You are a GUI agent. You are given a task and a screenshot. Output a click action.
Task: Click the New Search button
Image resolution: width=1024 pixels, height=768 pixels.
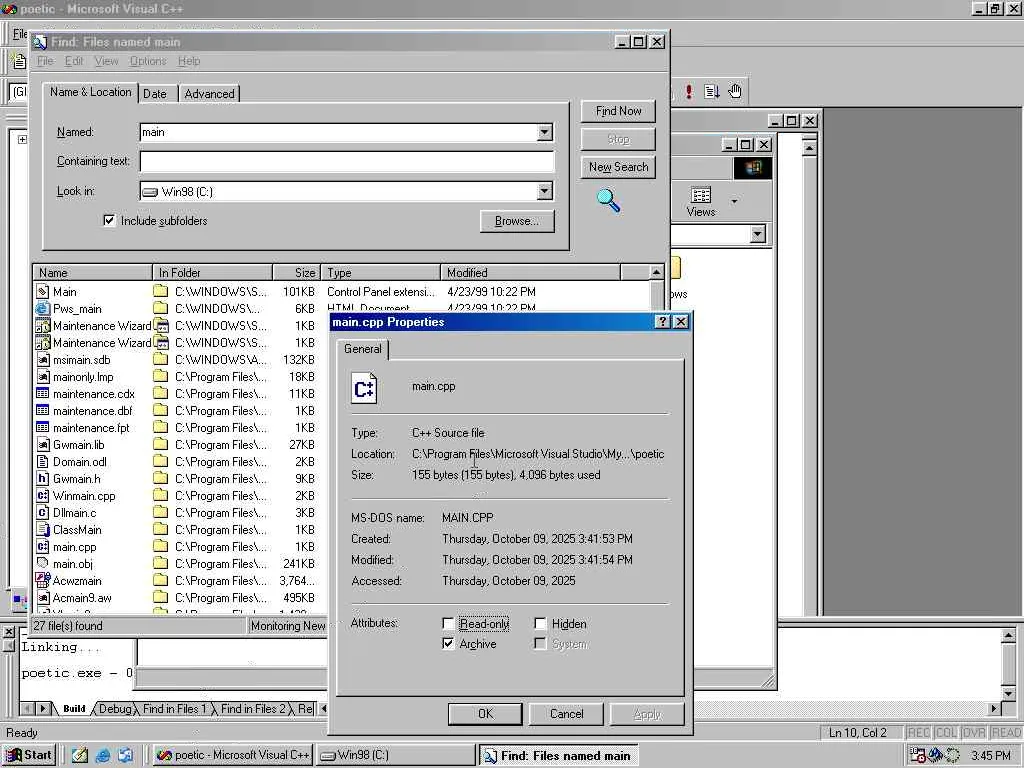point(618,167)
